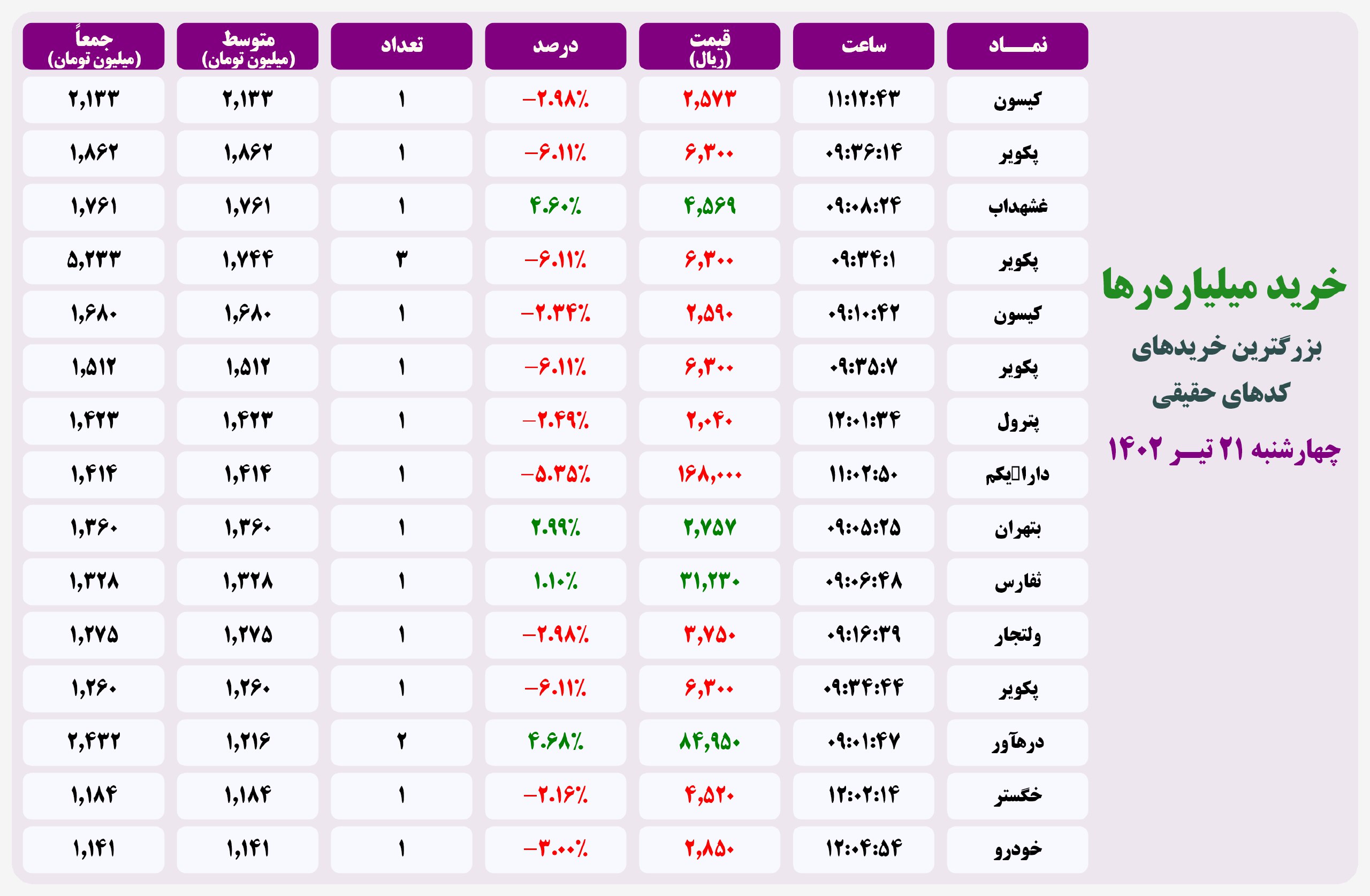Click the date چهارشنبه ۲۱ تیر ۱۴۰۲

(1224, 450)
